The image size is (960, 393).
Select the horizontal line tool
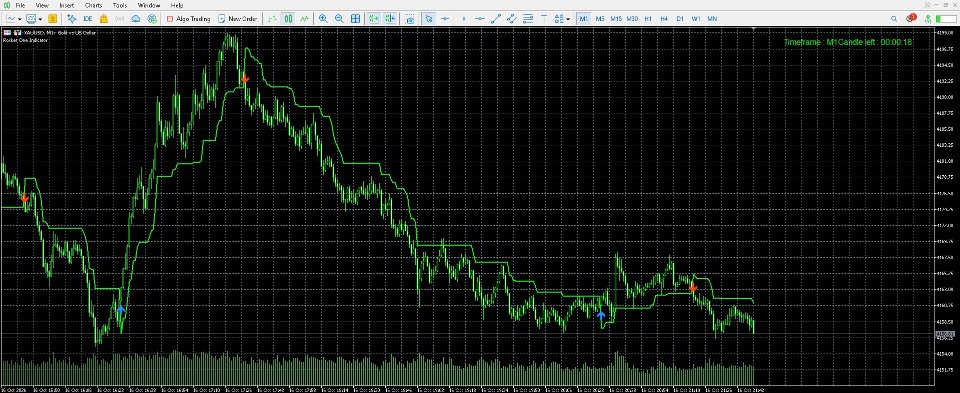coord(481,18)
